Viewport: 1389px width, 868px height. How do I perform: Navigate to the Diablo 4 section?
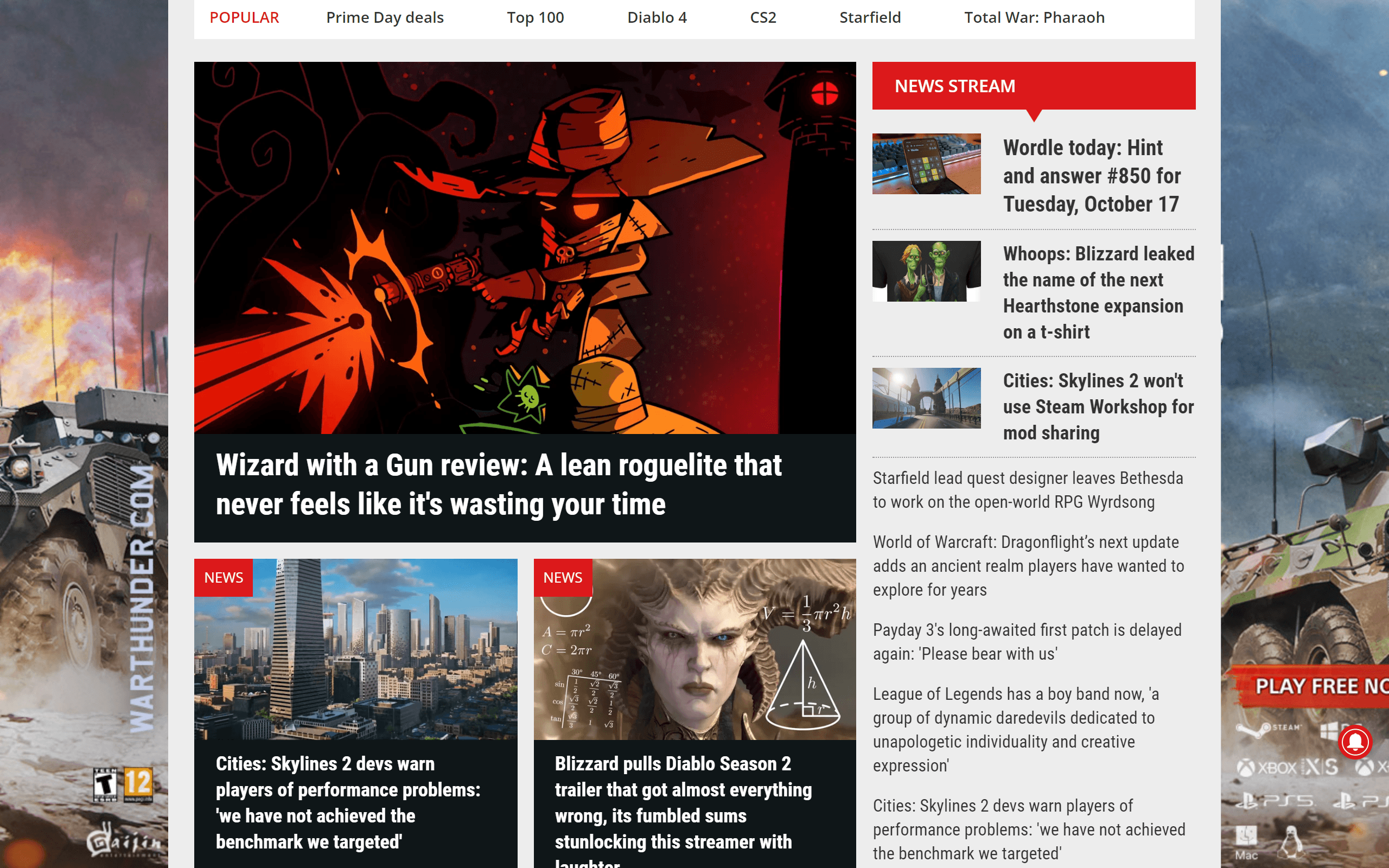coord(657,17)
